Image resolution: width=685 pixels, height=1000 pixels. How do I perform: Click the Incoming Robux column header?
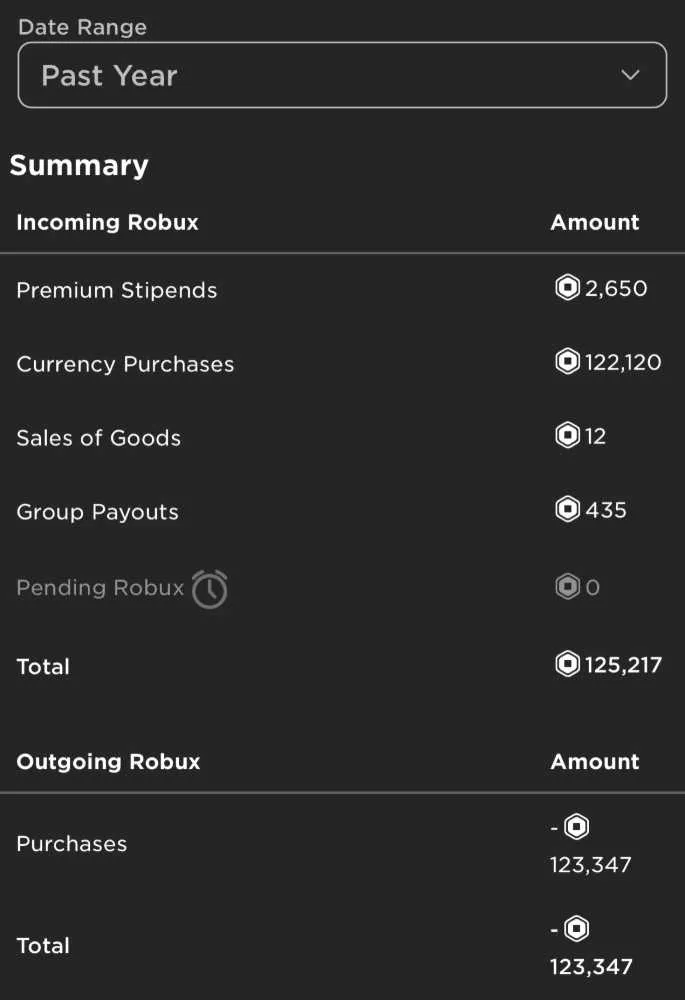pos(107,222)
